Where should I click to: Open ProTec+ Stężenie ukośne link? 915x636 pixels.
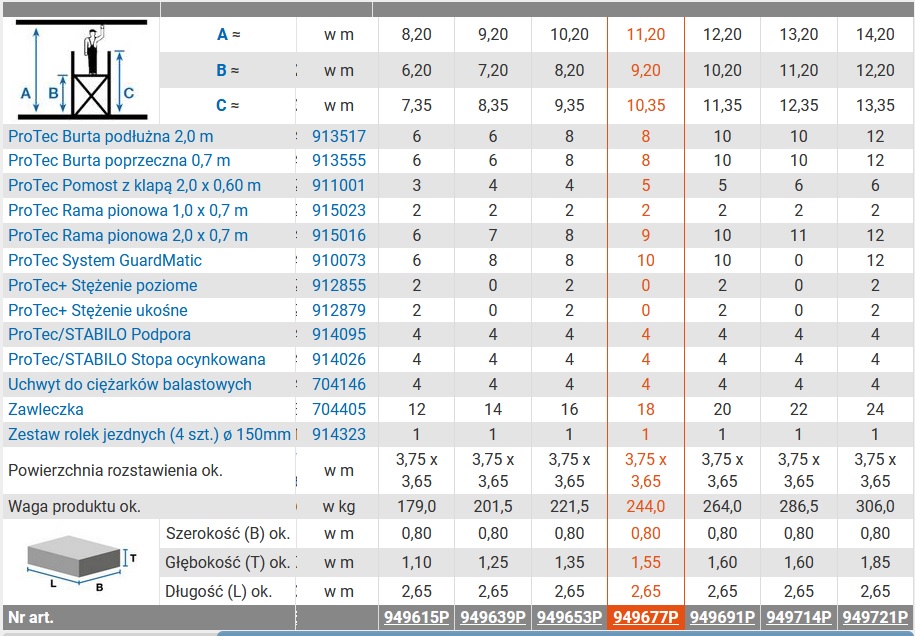tap(98, 310)
